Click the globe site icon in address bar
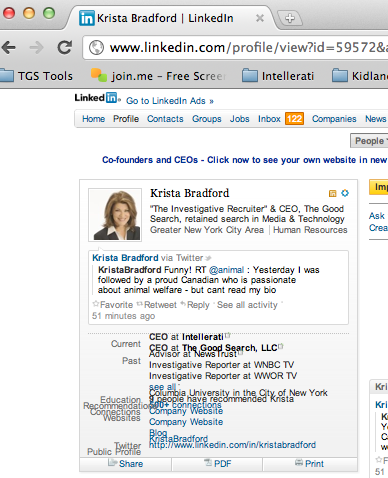Viewport: 388px width, 478px height. [x=96, y=47]
